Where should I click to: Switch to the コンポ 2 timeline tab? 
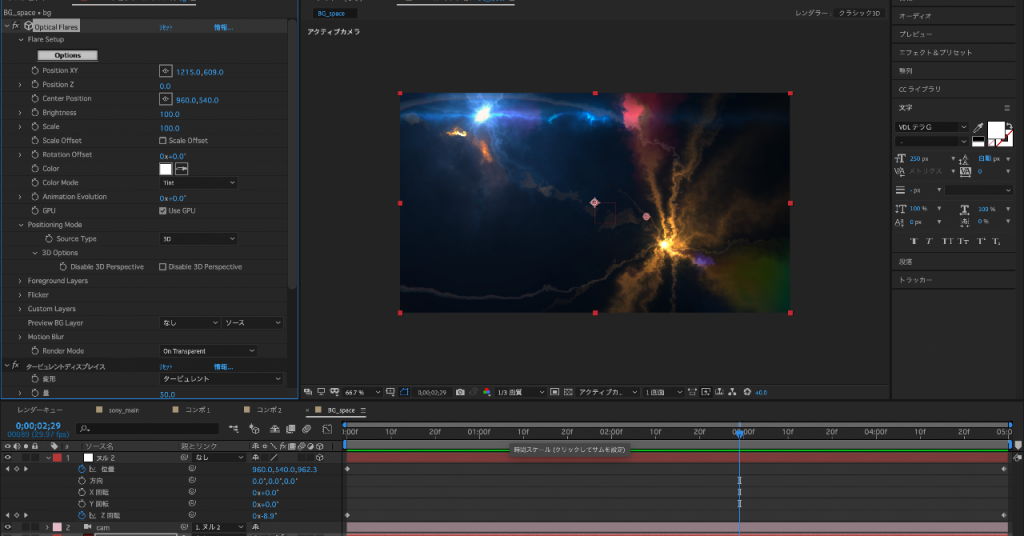[269, 410]
